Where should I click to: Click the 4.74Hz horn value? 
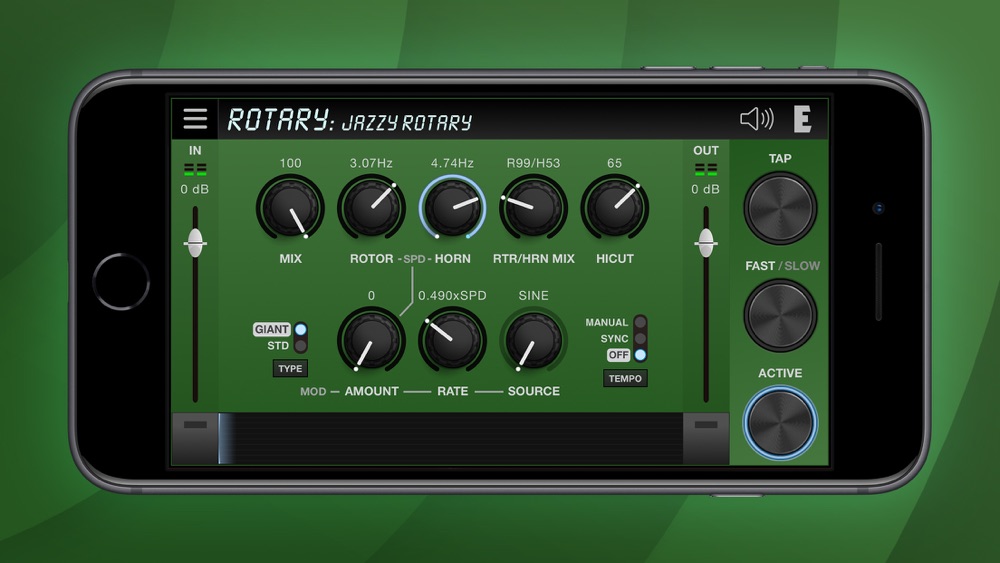[452, 163]
